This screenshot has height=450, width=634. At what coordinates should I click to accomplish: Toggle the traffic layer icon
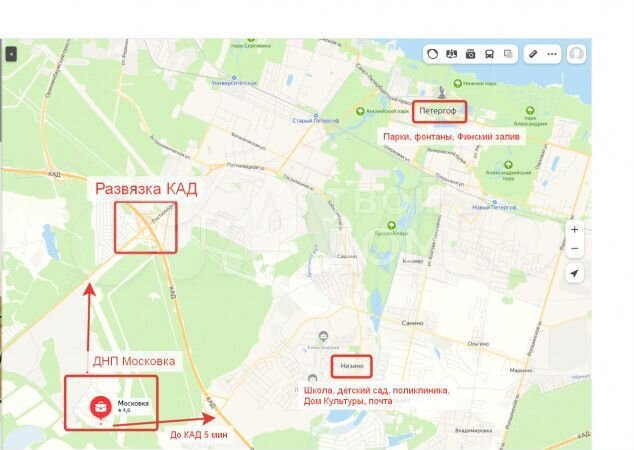point(433,54)
